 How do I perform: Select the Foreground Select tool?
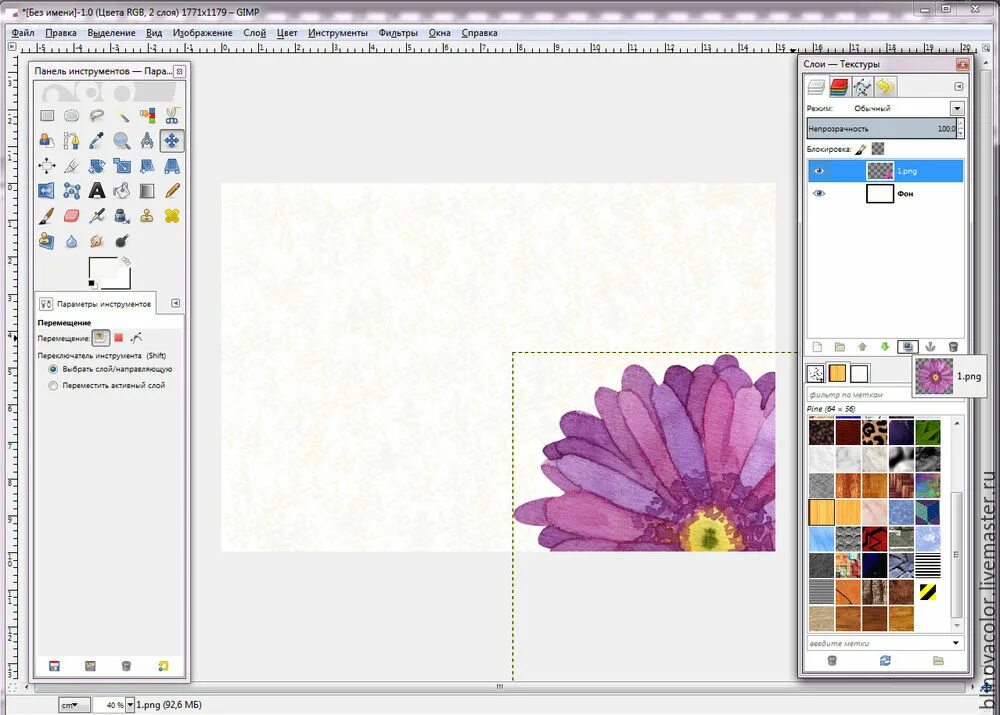point(47,140)
